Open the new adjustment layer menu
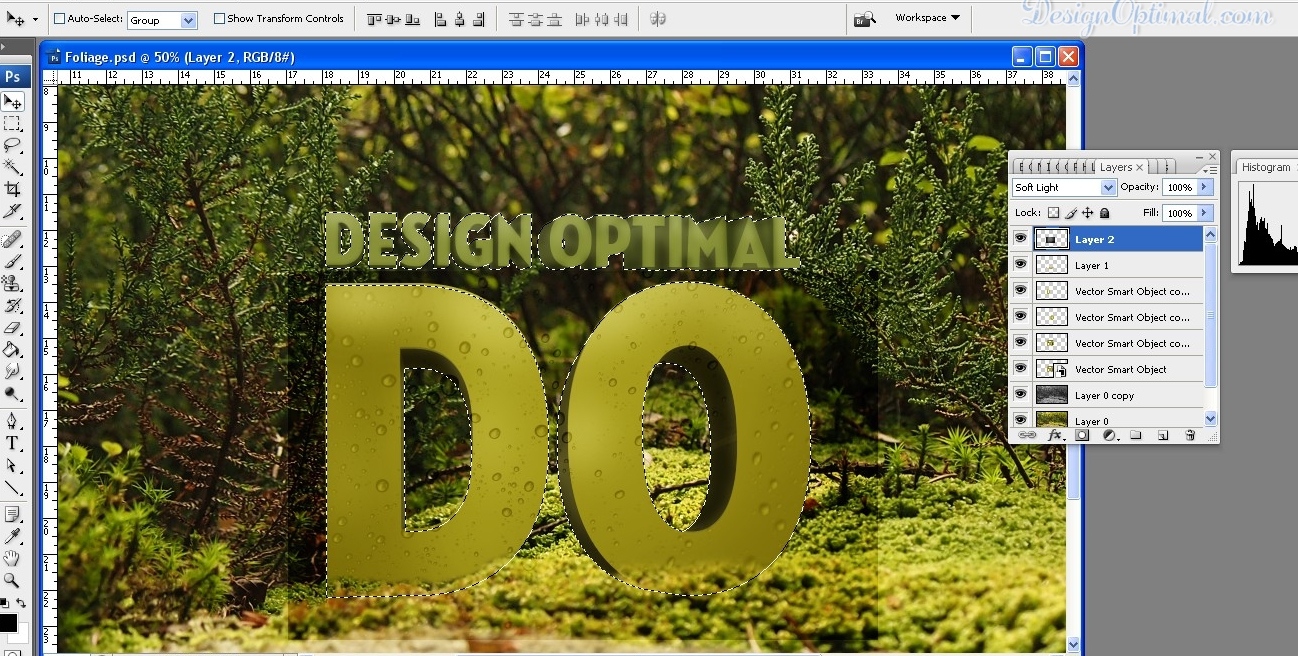1298x656 pixels. [x=1109, y=435]
